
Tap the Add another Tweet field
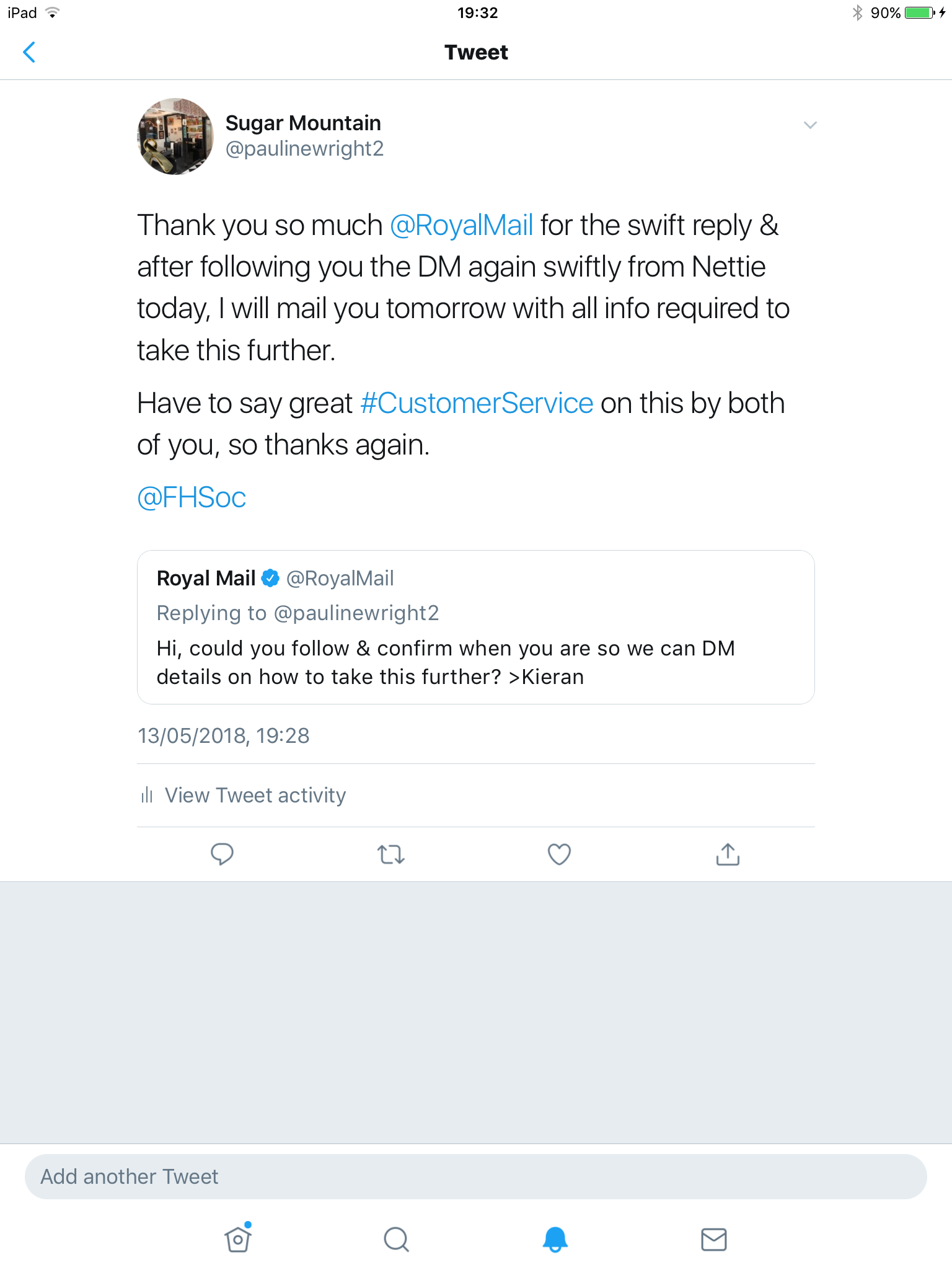pyautogui.click(x=475, y=1176)
